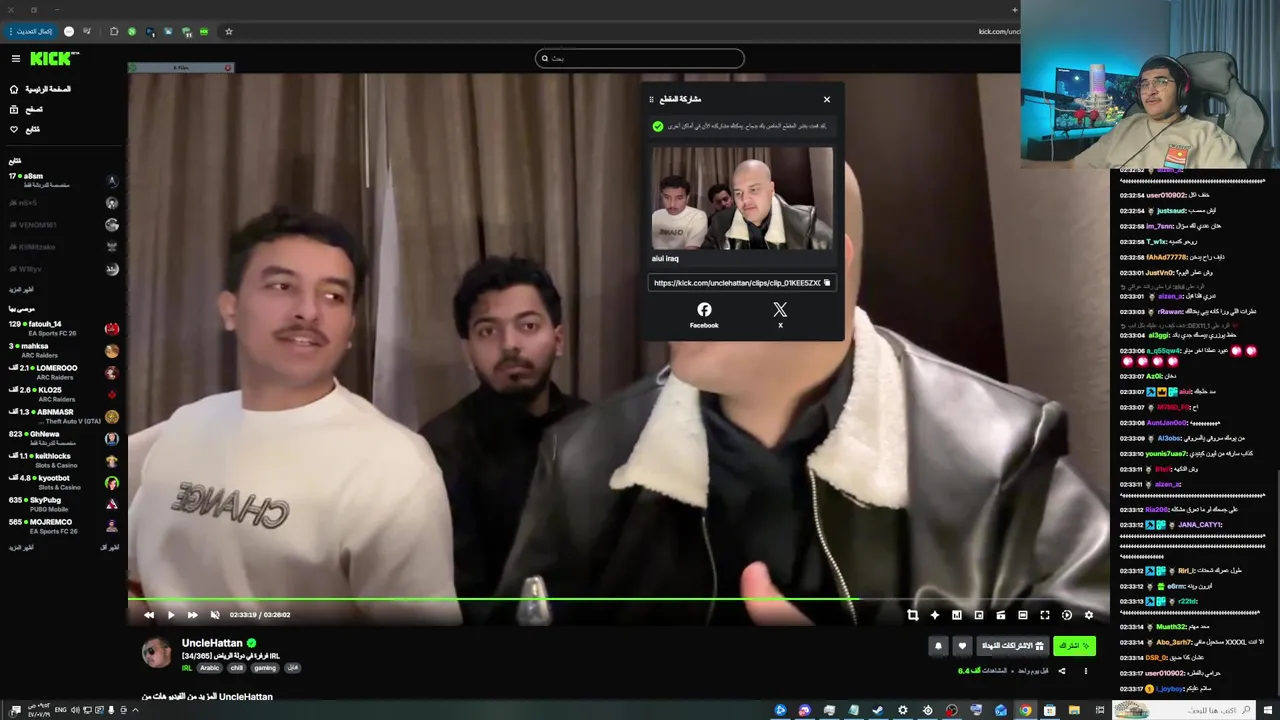Viewport: 1280px width, 720px height.
Task: Share the clip on X
Action: pos(780,315)
